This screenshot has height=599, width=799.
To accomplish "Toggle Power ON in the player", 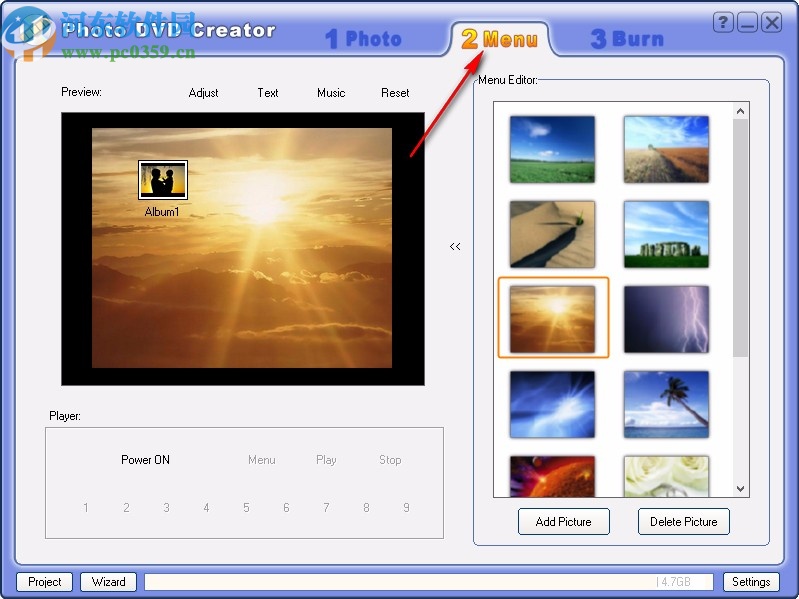I will [x=145, y=460].
